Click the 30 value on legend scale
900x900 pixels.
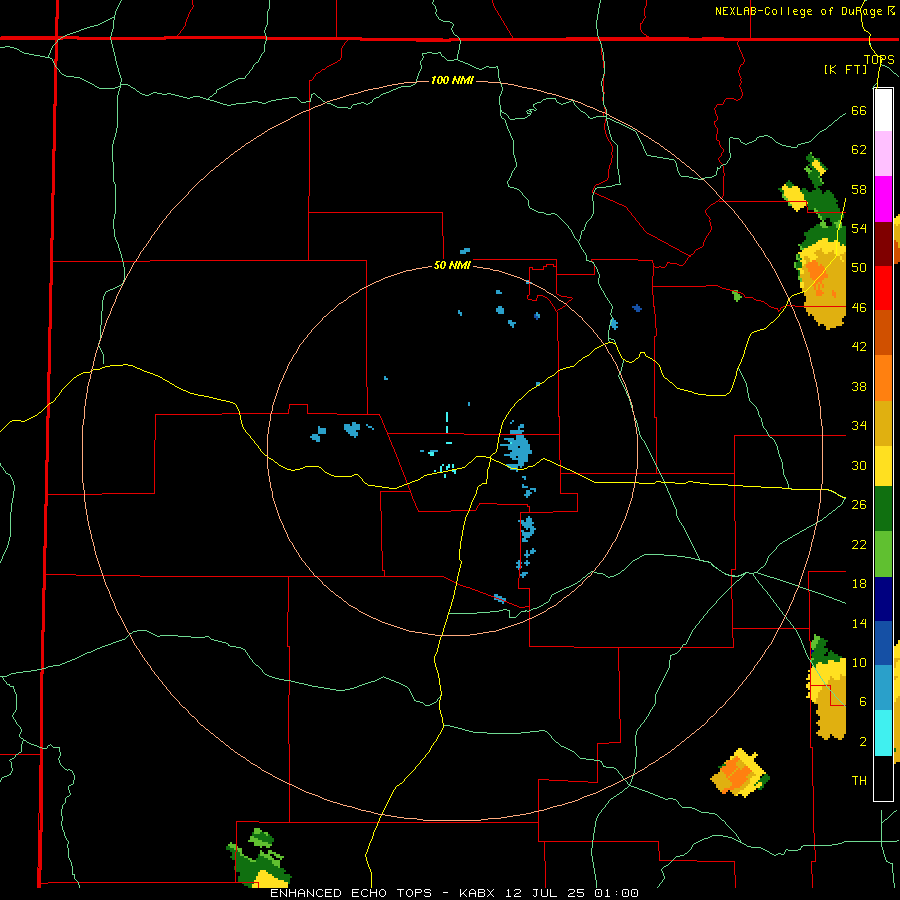(x=859, y=465)
